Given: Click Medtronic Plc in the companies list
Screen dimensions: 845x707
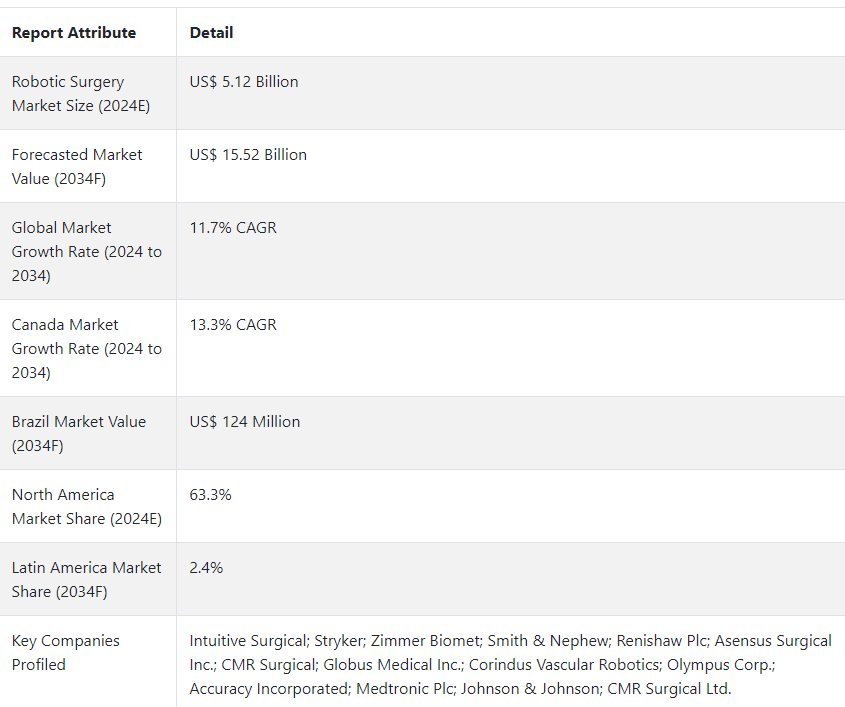Looking at the screenshot, I should coord(406,689).
